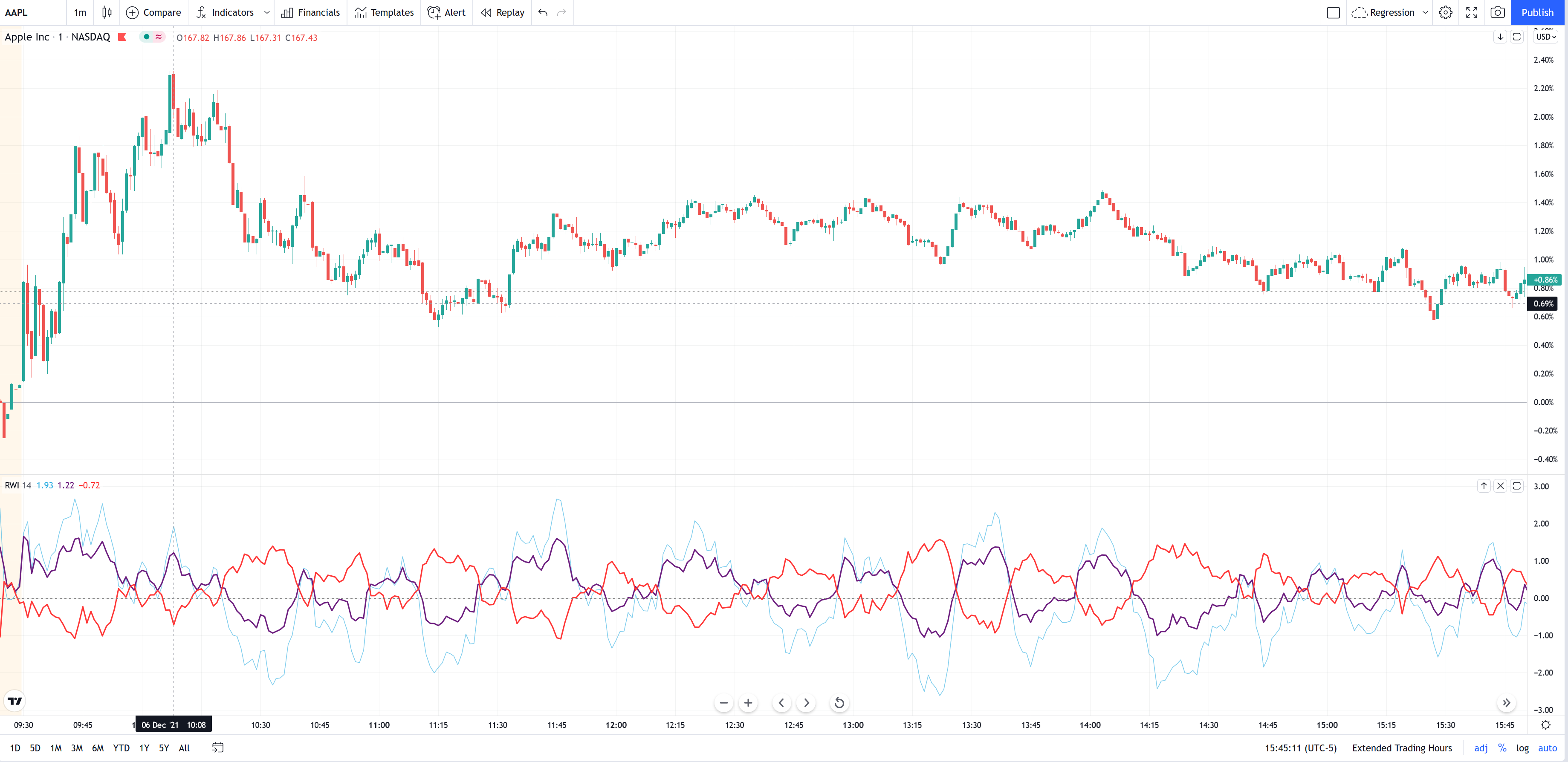The height and width of the screenshot is (762, 1568).
Task: Take a chart snapshot with camera
Action: (1497, 12)
